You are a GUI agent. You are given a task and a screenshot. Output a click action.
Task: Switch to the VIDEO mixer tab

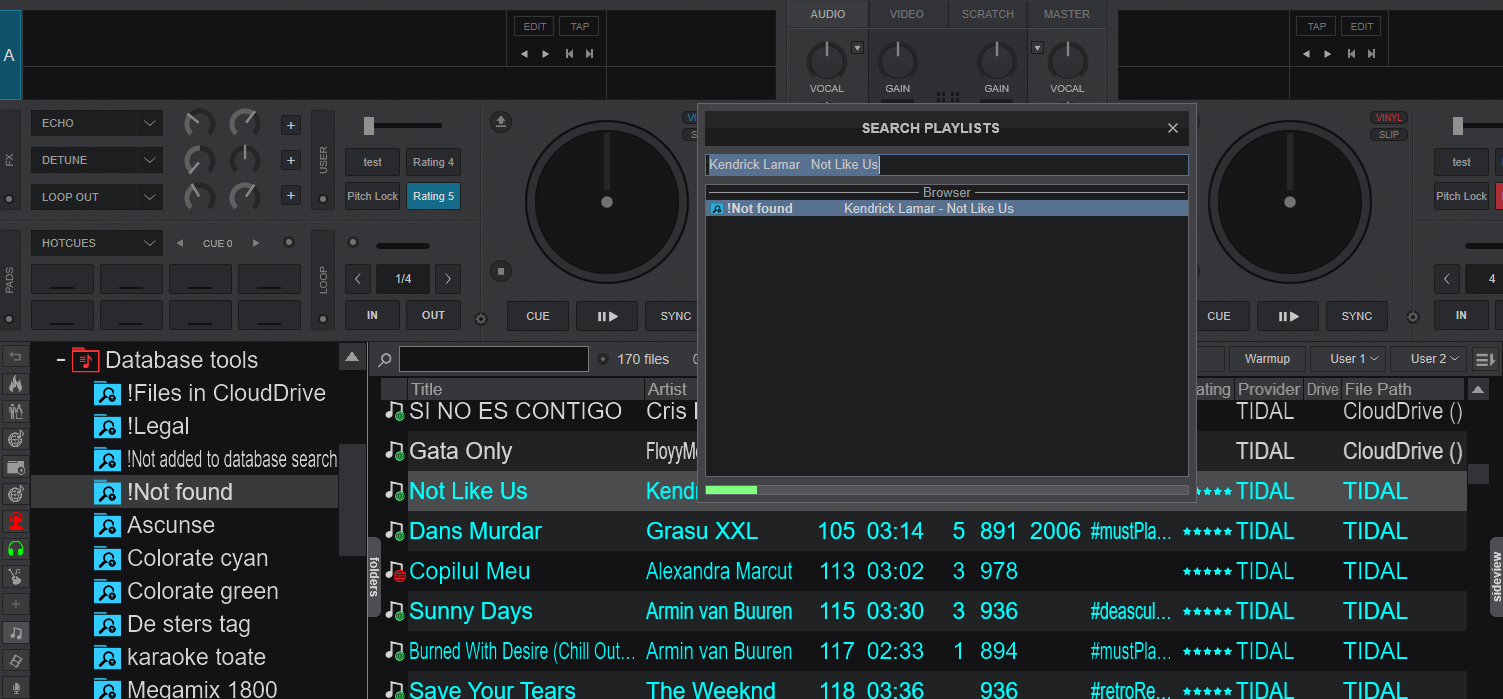pyautogui.click(x=906, y=14)
